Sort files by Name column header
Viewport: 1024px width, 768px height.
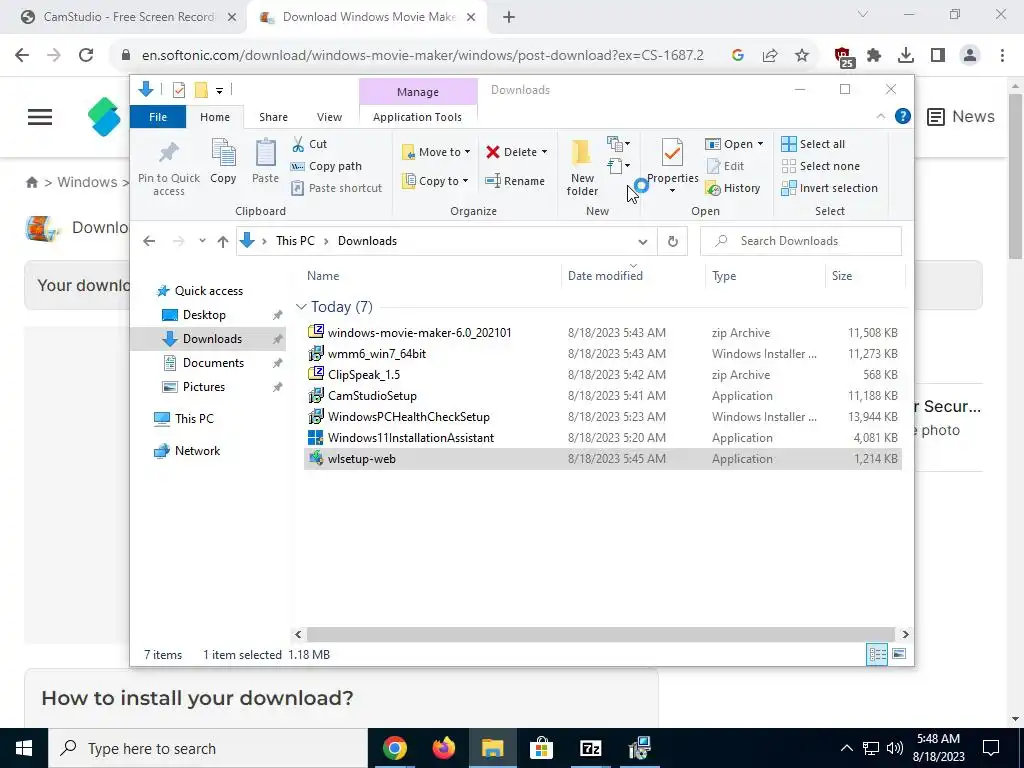[323, 276]
